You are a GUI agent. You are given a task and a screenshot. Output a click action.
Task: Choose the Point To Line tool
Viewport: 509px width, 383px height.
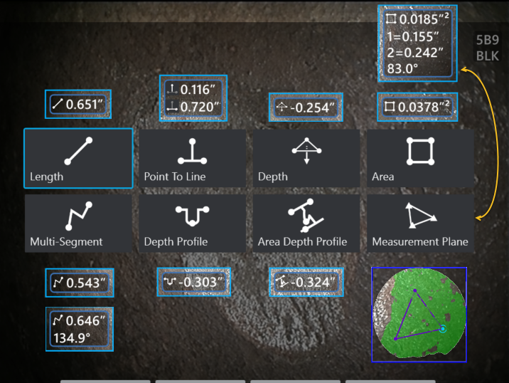(192, 158)
